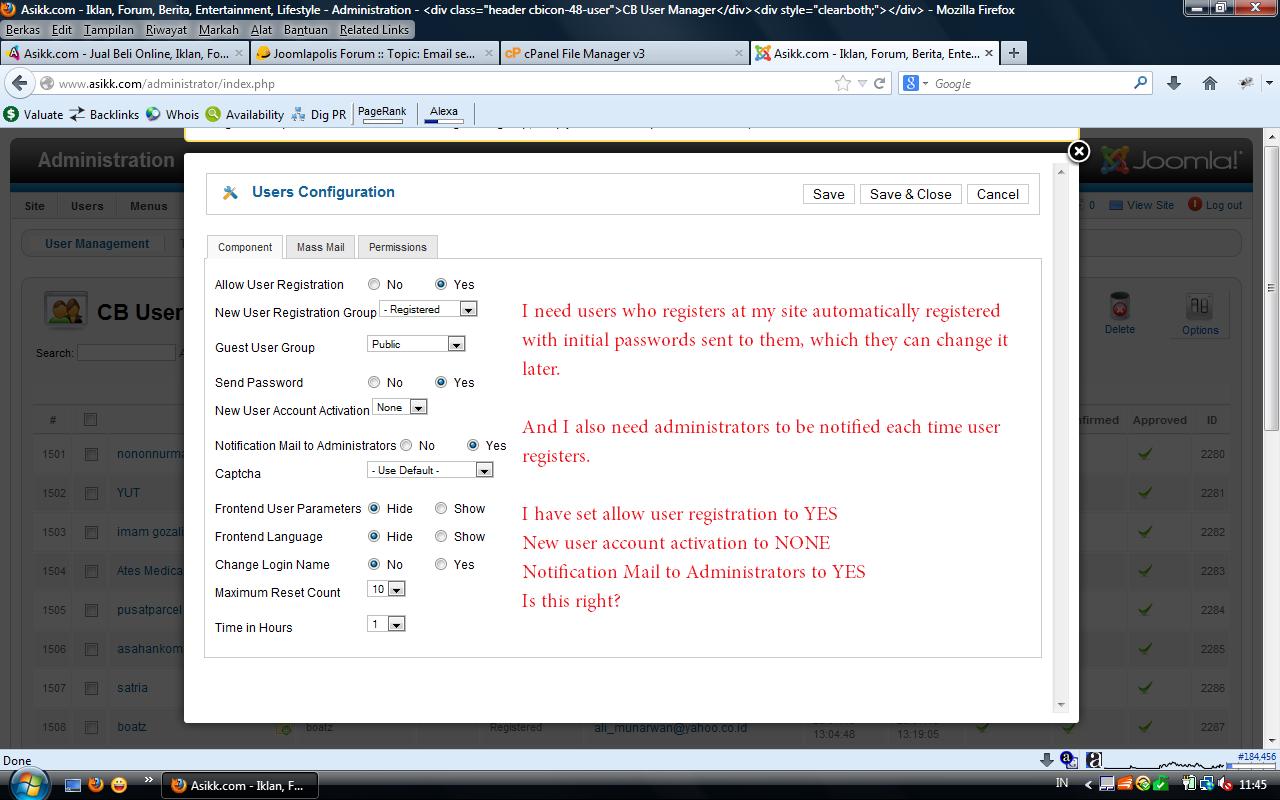Expand the quick launch overflow chevron
This screenshot has width=1280, height=800.
[x=149, y=779]
